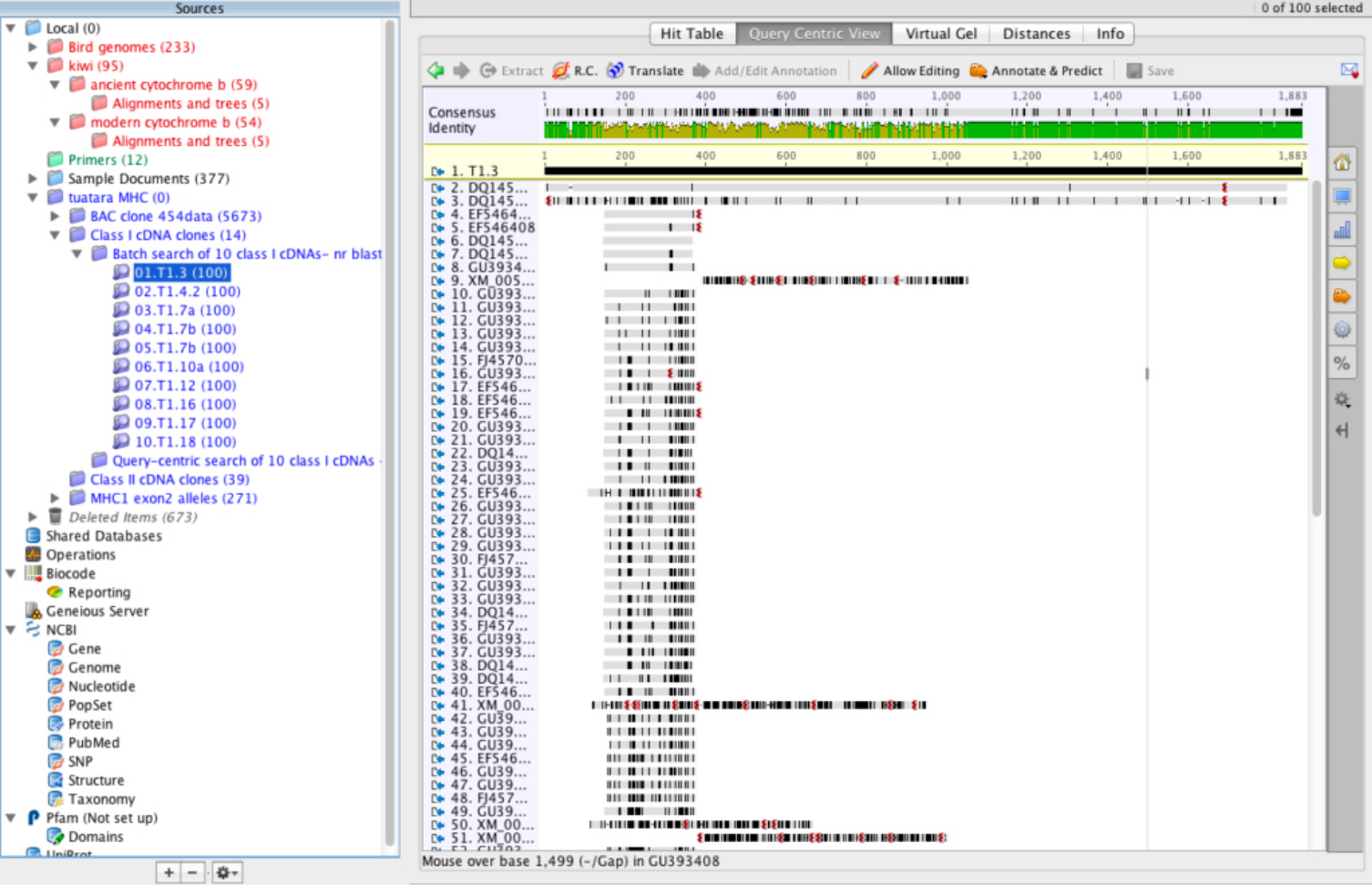This screenshot has width=1372, height=885.
Task: Switch to the Hit Table tab
Action: [x=691, y=34]
